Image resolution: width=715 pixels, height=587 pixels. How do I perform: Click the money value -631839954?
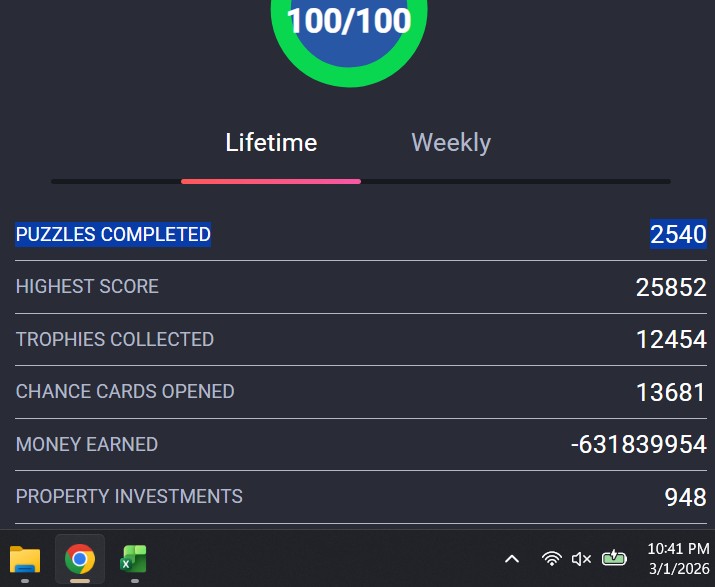[639, 445]
